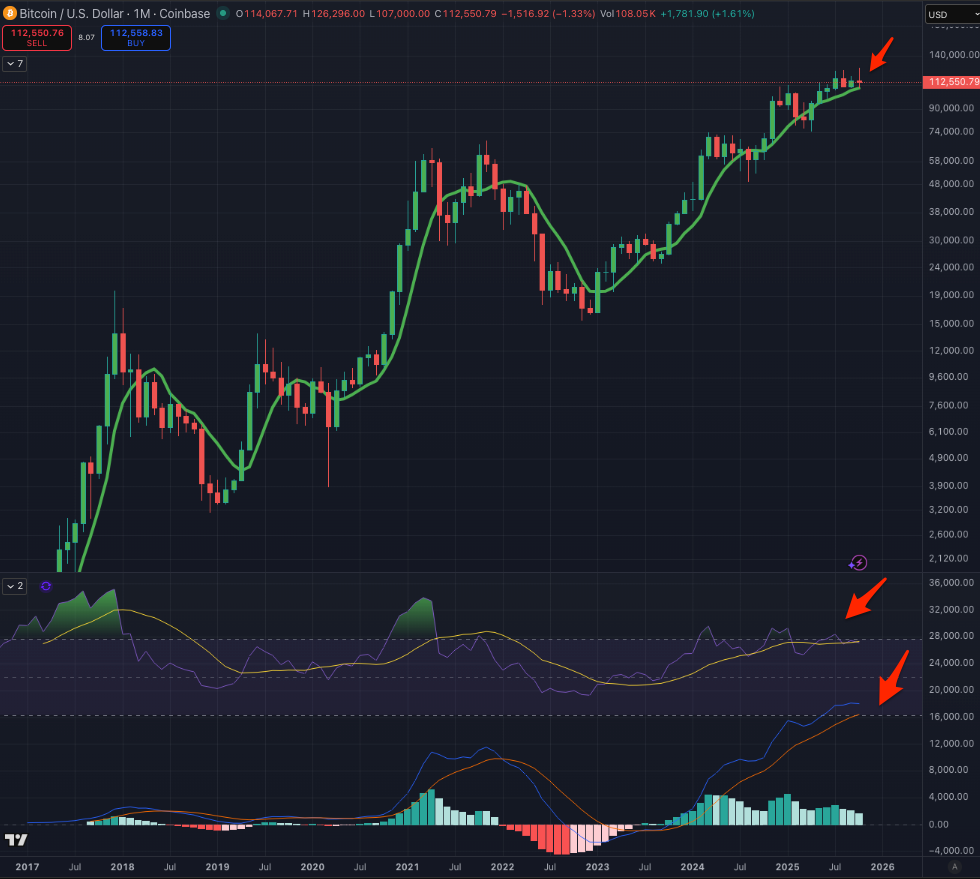Click the 2019 label on time axis

coord(218,866)
